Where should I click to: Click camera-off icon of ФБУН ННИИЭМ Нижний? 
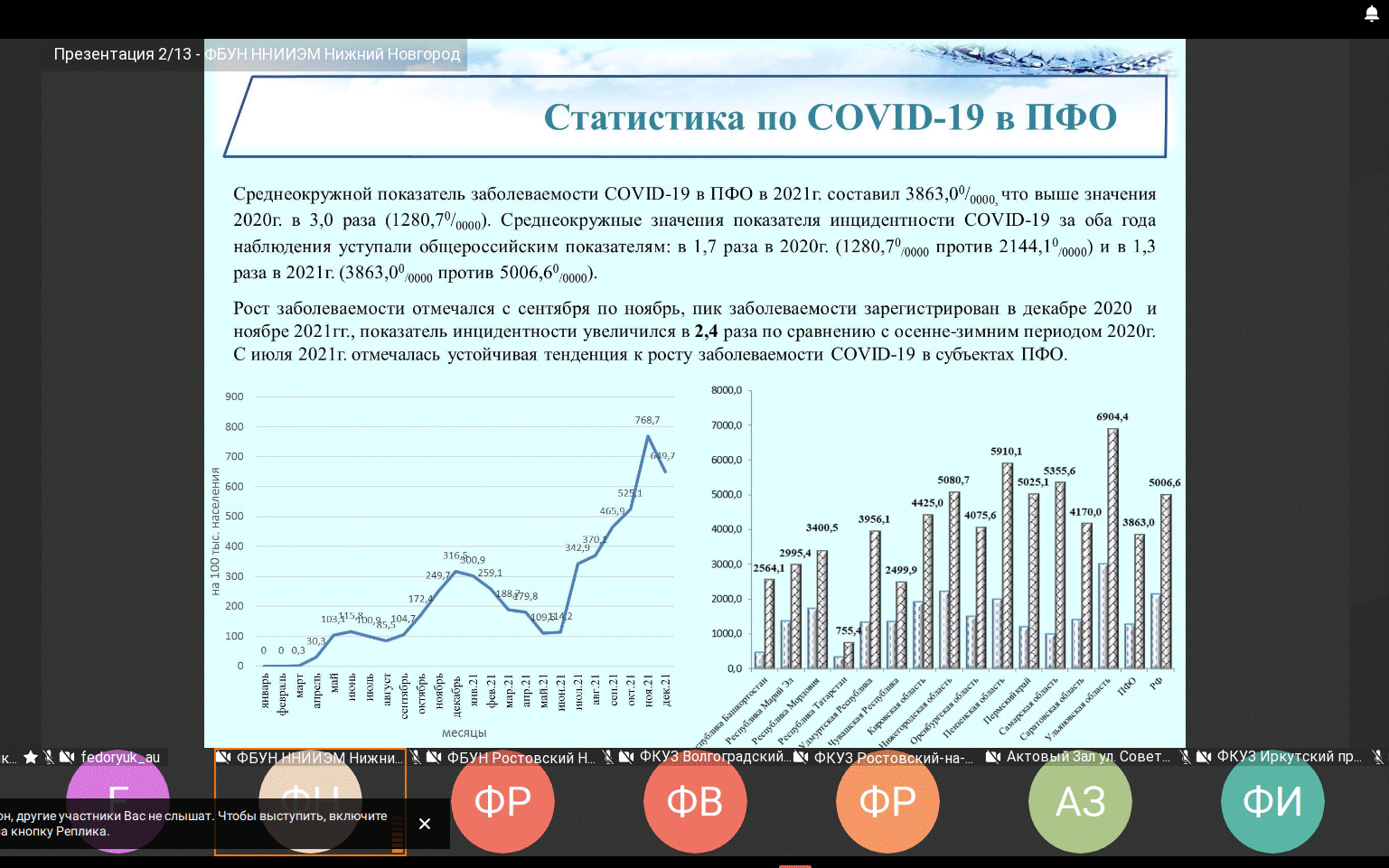223,757
